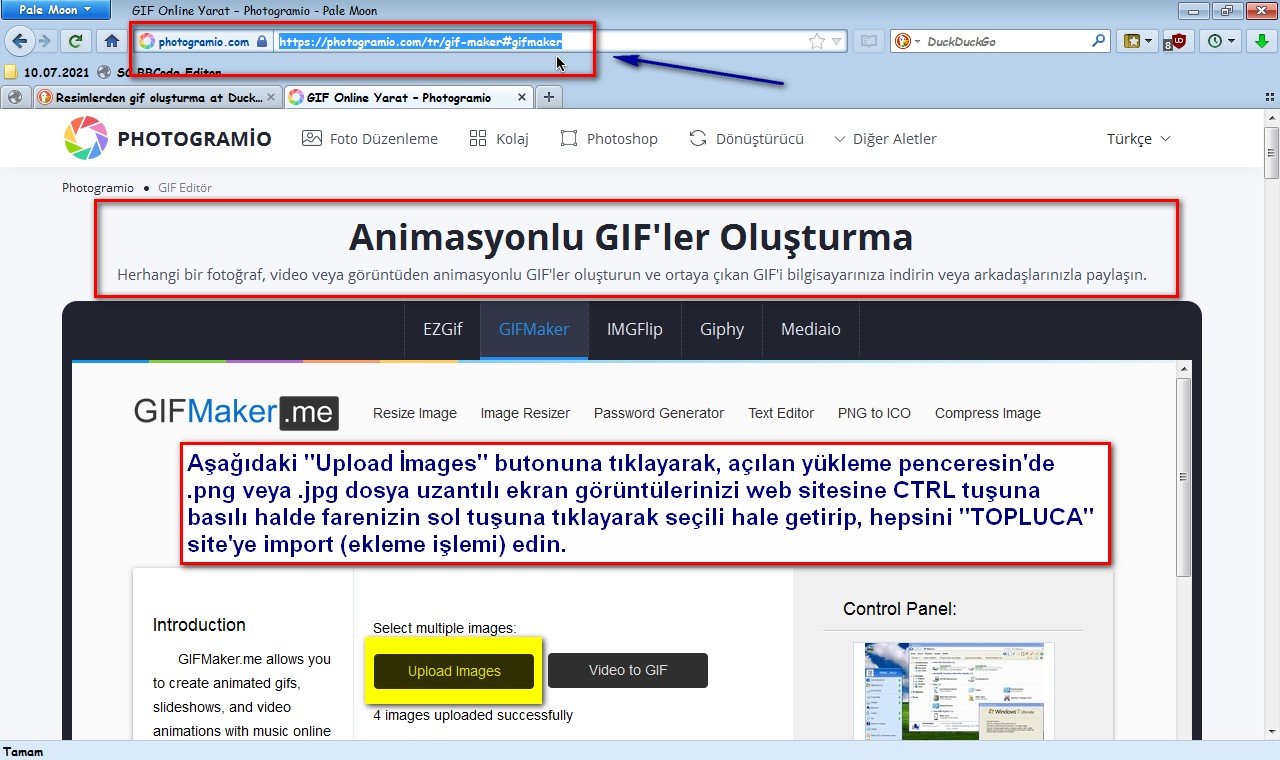Open the Text Editor link

[781, 413]
